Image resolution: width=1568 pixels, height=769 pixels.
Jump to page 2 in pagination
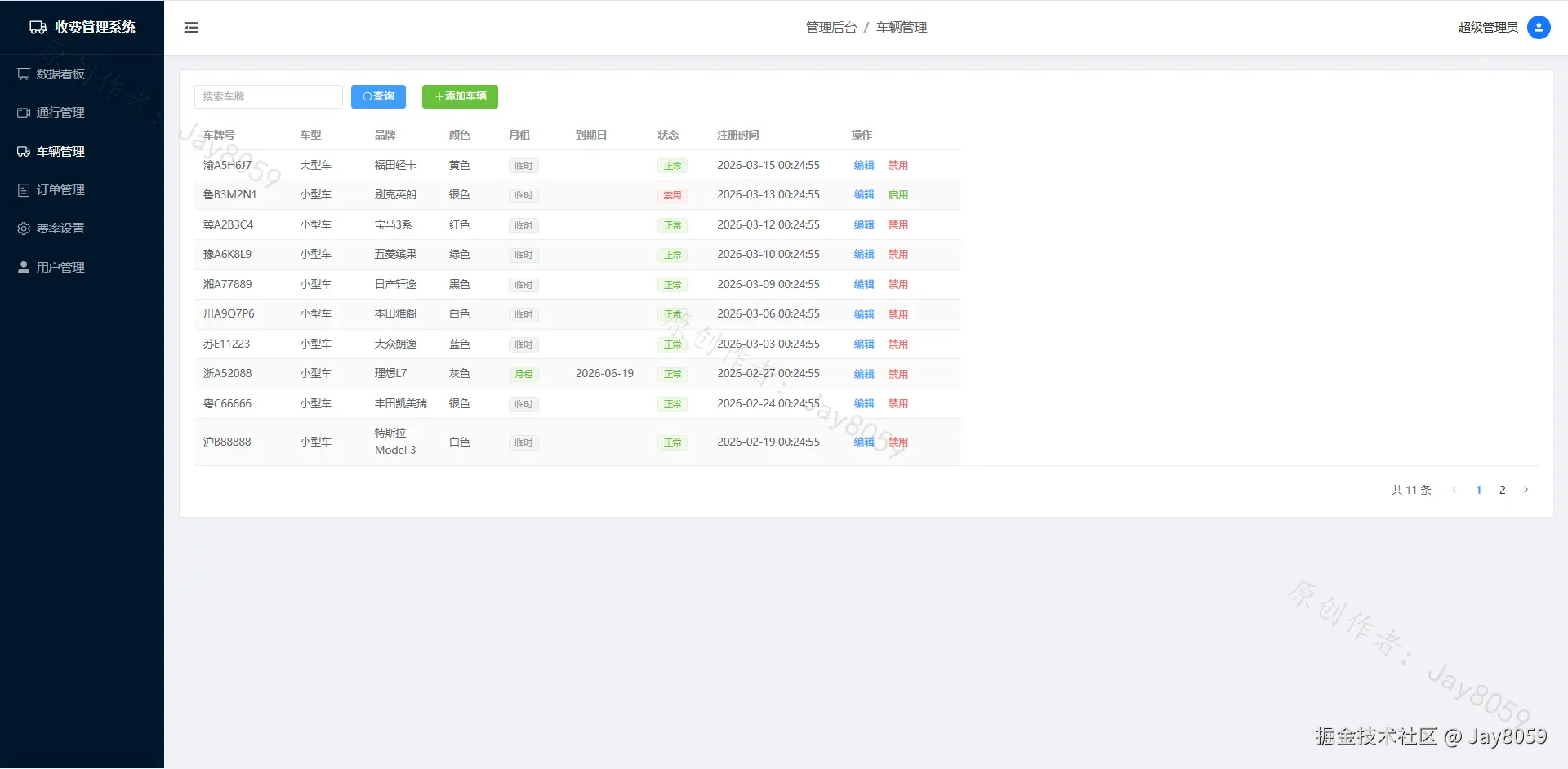(1503, 490)
